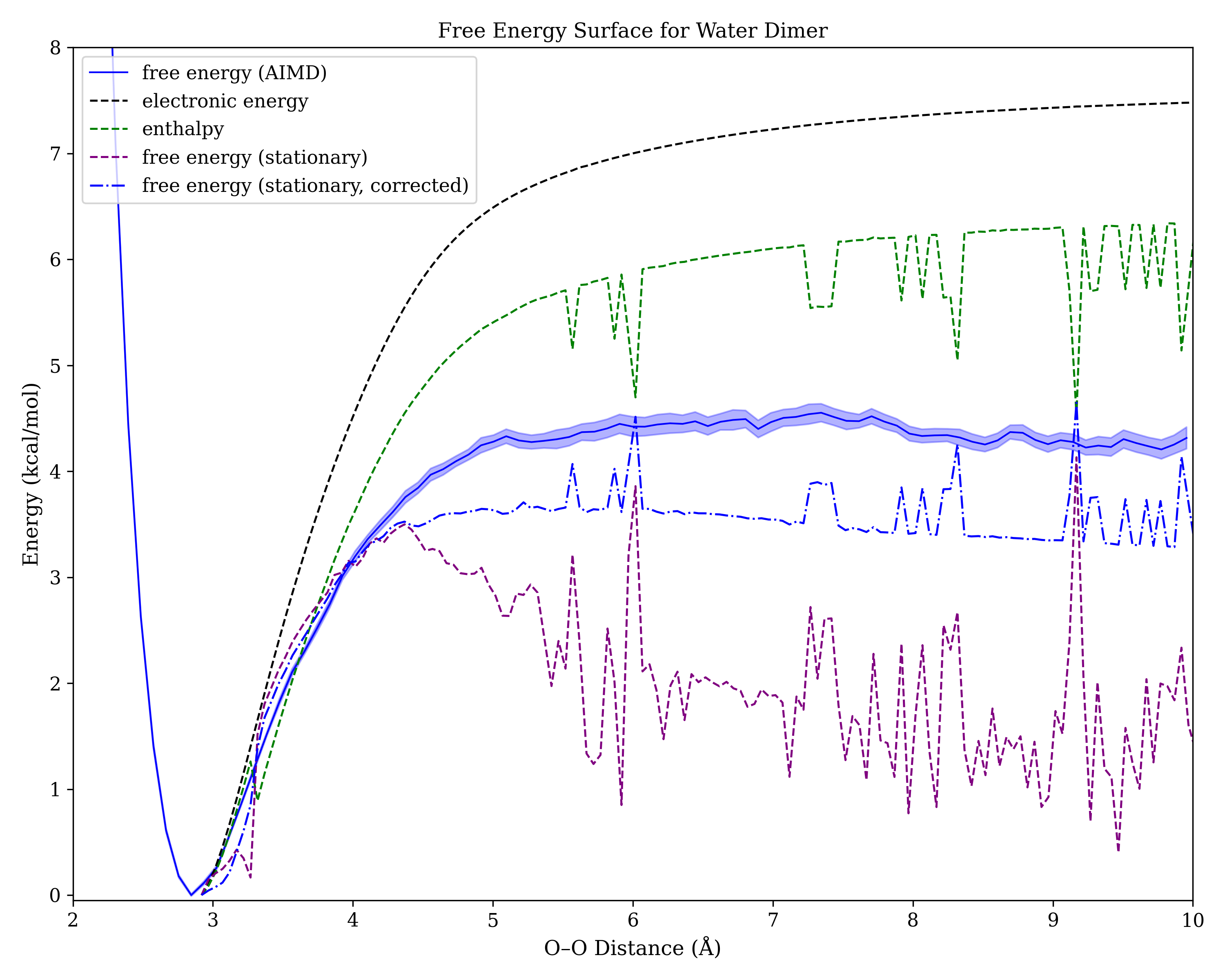
Task: Click the 'enthalpy' legend entry
Action: click(183, 129)
